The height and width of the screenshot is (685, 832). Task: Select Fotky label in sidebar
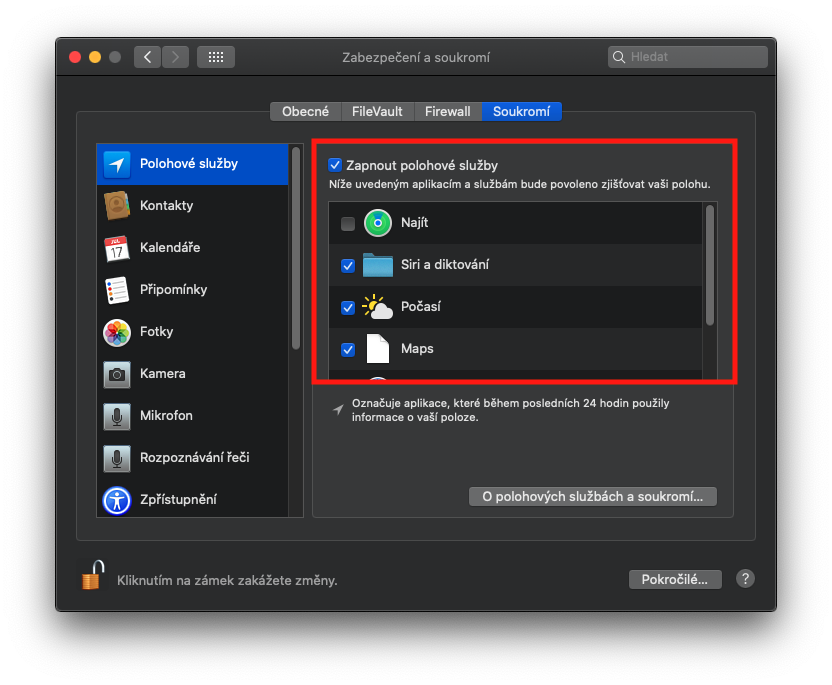pyautogui.click(x=157, y=332)
